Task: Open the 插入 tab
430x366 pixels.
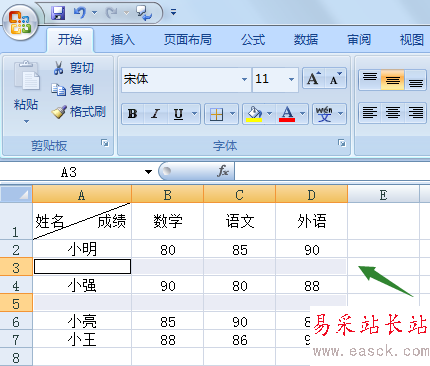Action: 123,40
